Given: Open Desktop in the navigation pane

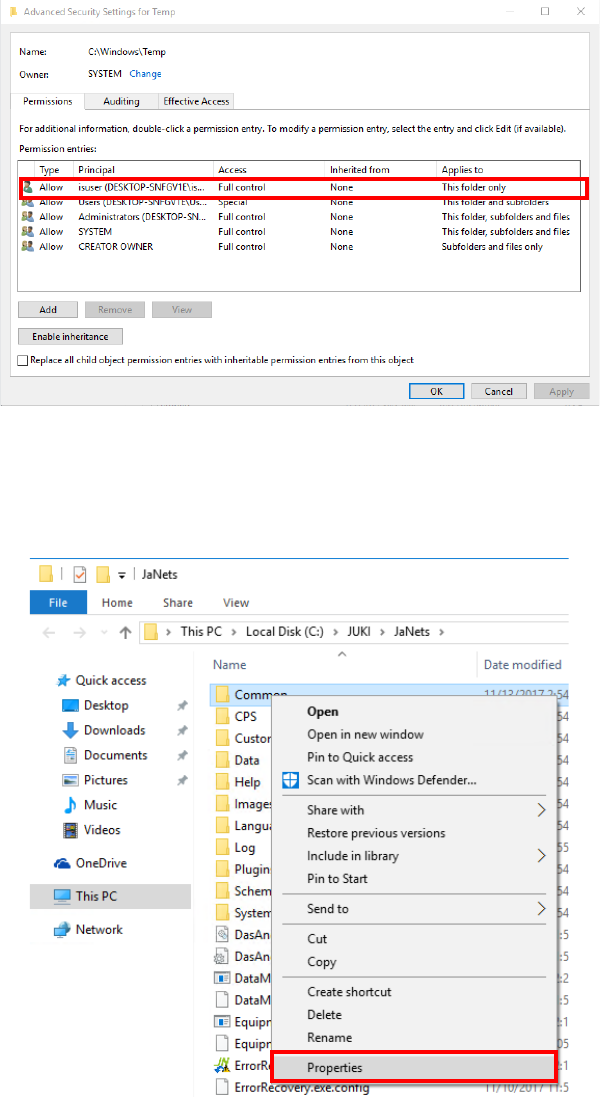Looking at the screenshot, I should (x=106, y=705).
